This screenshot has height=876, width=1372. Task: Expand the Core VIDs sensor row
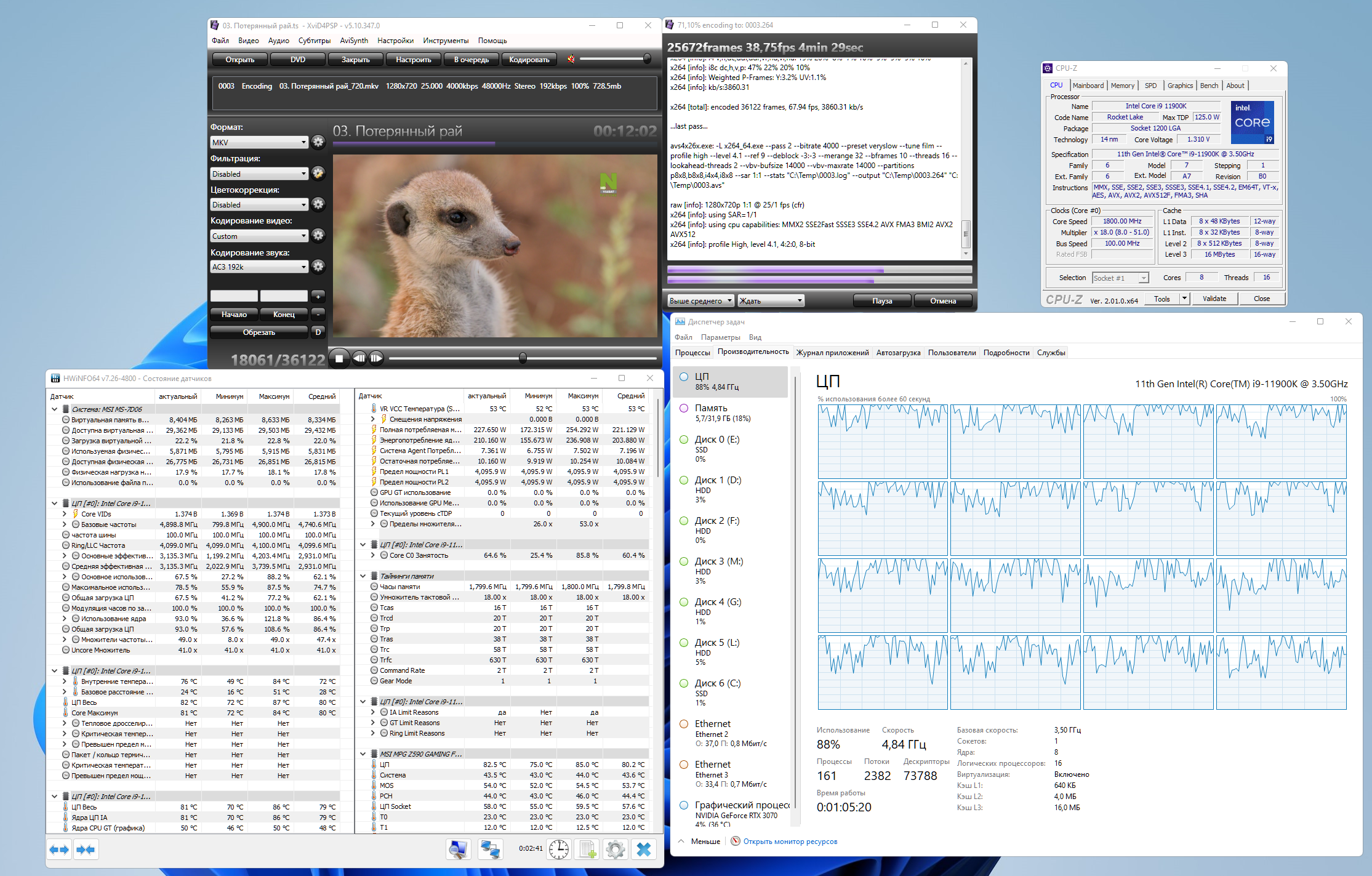pos(65,514)
